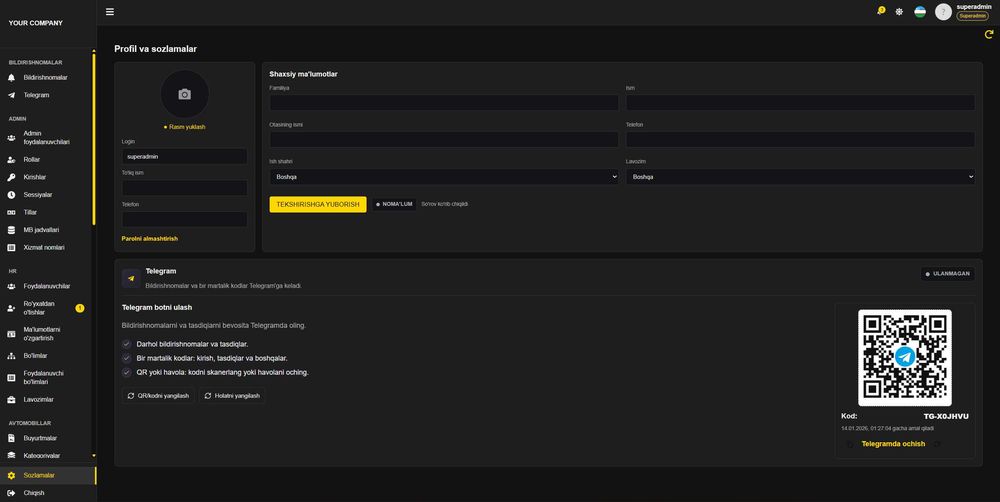Click the ULANMAGAN status badge
Image resolution: width=1000 pixels, height=502 pixels.
(x=948, y=274)
